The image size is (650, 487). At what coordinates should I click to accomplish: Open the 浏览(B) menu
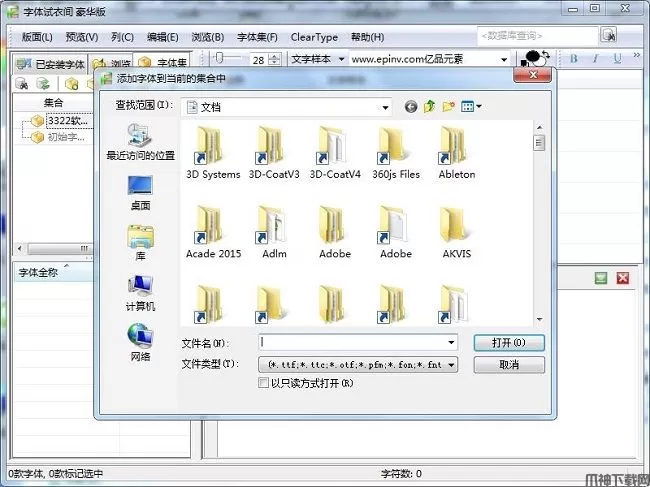point(208,37)
